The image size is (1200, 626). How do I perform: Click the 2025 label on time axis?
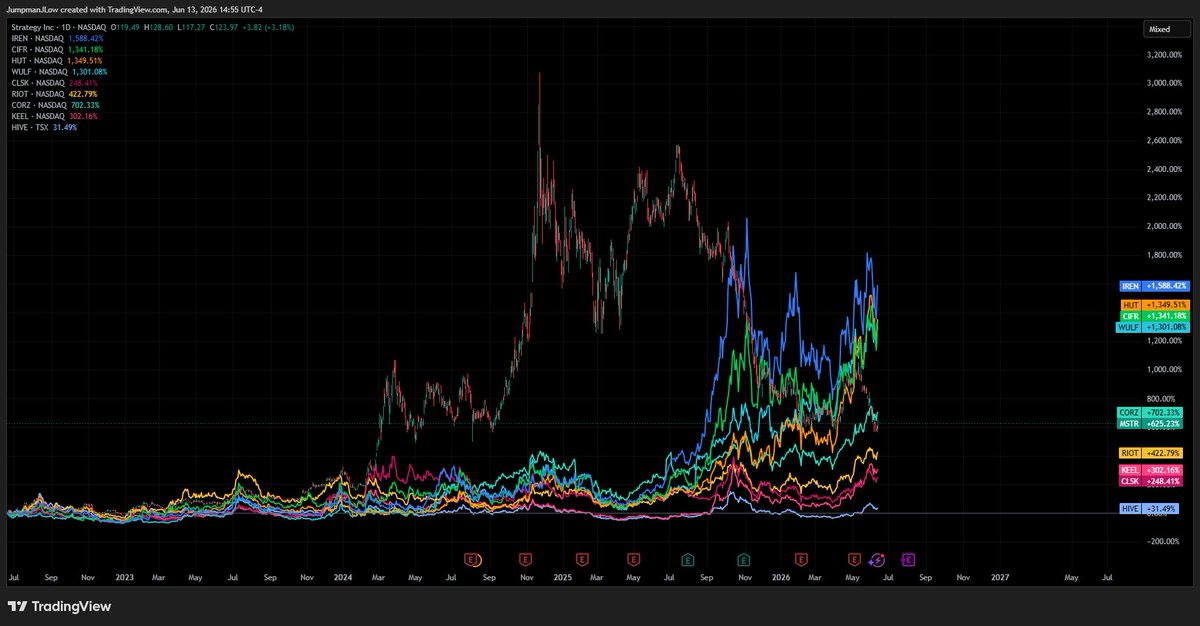562,577
